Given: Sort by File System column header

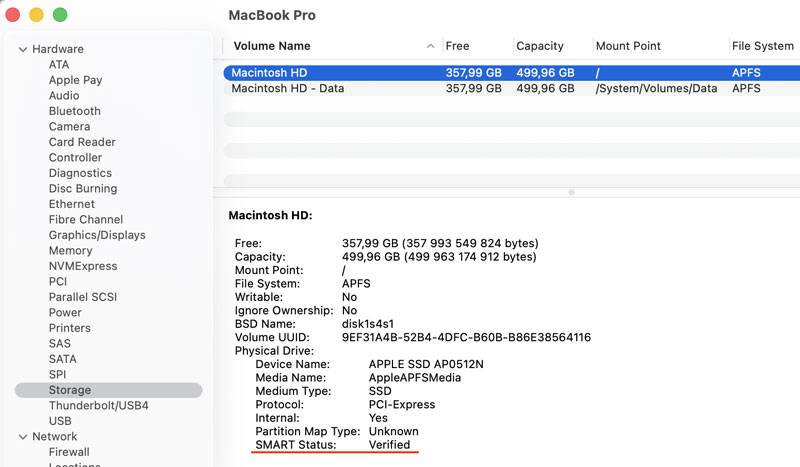Looking at the screenshot, I should (763, 46).
